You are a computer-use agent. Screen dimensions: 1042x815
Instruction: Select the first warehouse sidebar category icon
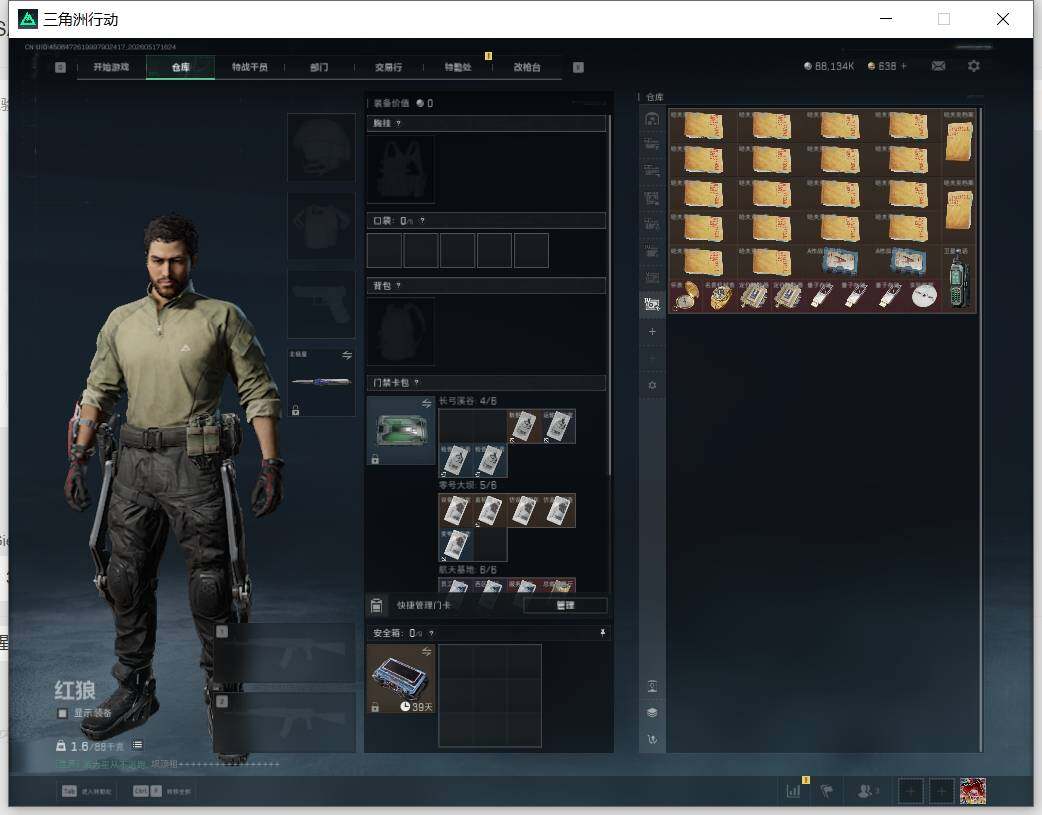(652, 119)
